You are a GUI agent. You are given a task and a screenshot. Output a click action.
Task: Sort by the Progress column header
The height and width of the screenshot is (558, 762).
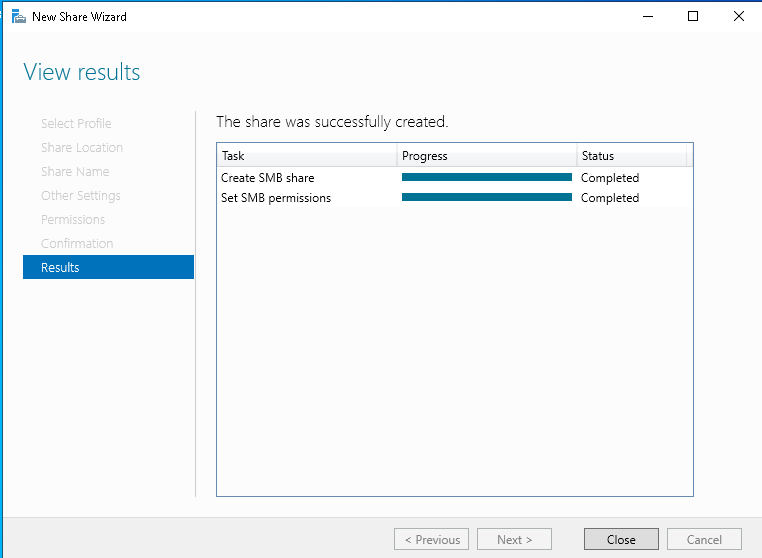coord(487,156)
